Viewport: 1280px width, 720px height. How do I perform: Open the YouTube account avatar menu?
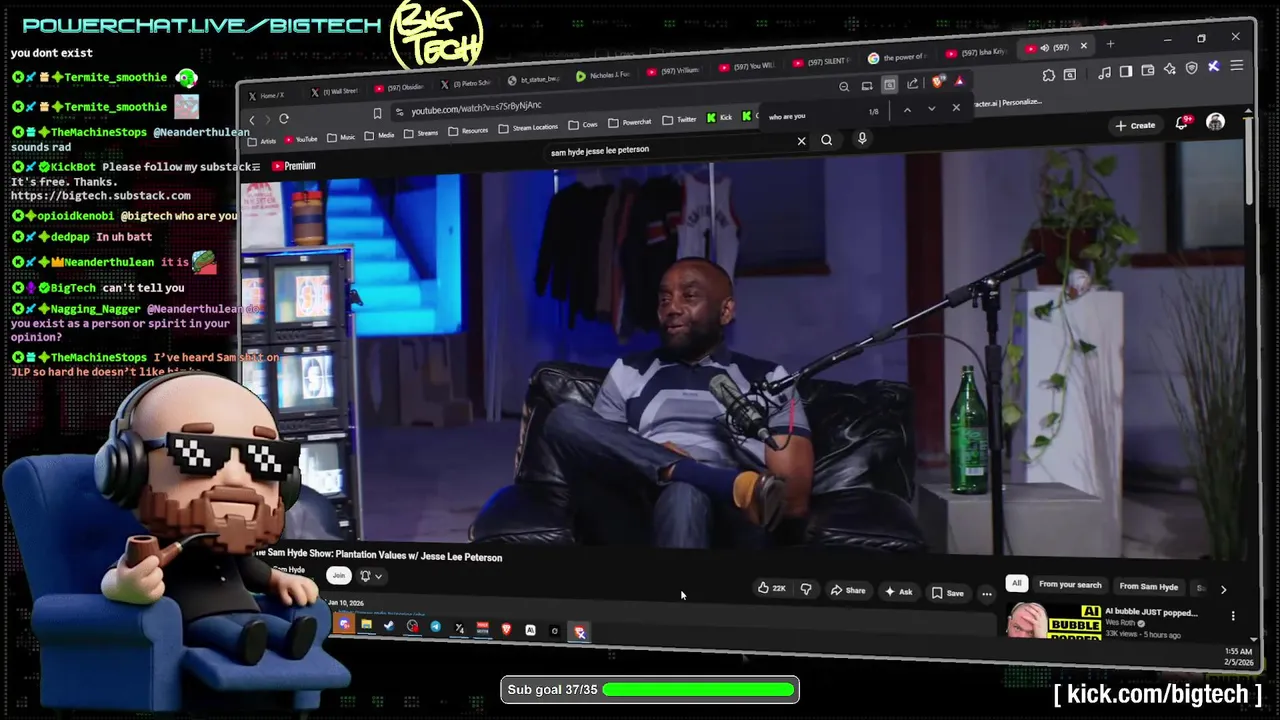[1215, 122]
